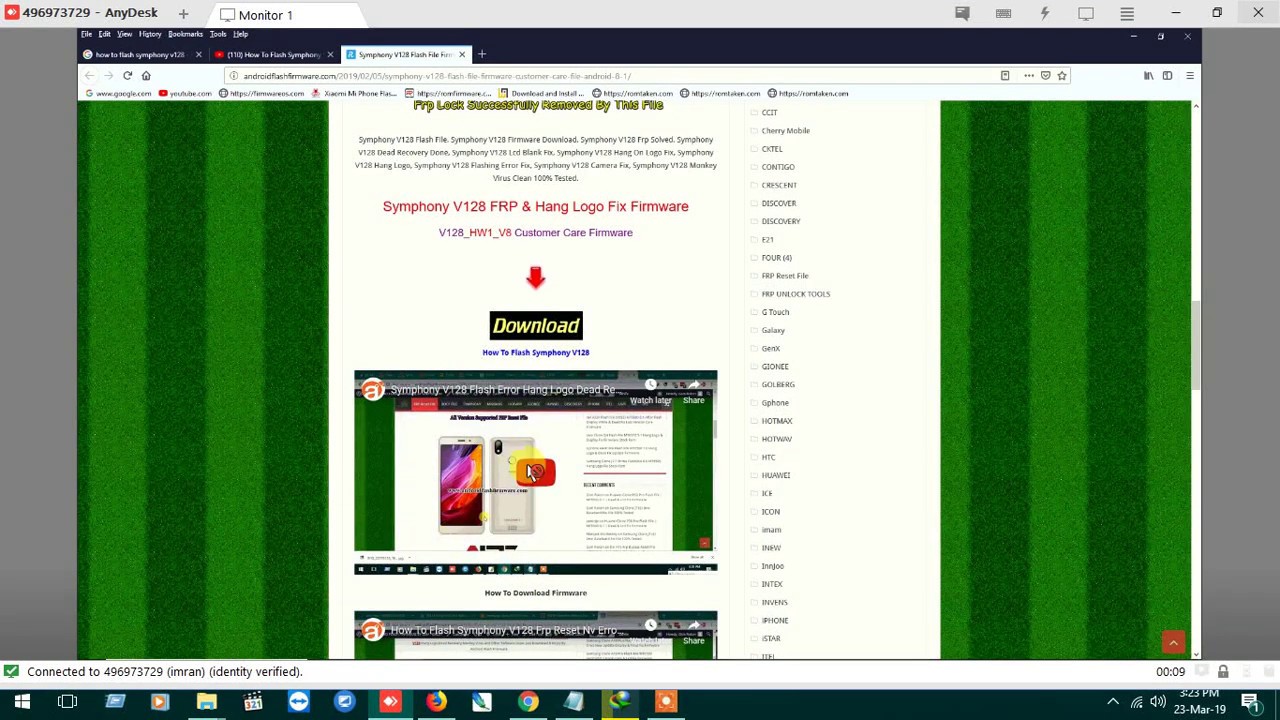Open Google Chrome from taskbar
The width and height of the screenshot is (1280, 720).
point(528,702)
